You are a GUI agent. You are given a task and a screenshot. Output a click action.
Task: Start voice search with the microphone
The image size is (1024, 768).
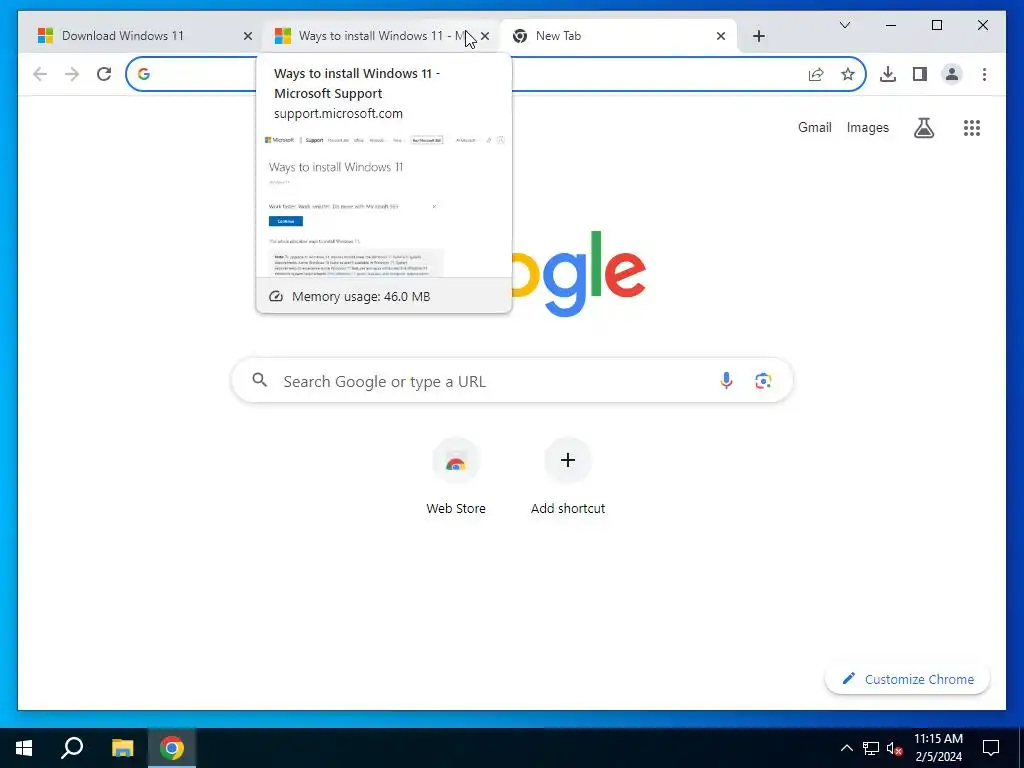tap(726, 380)
